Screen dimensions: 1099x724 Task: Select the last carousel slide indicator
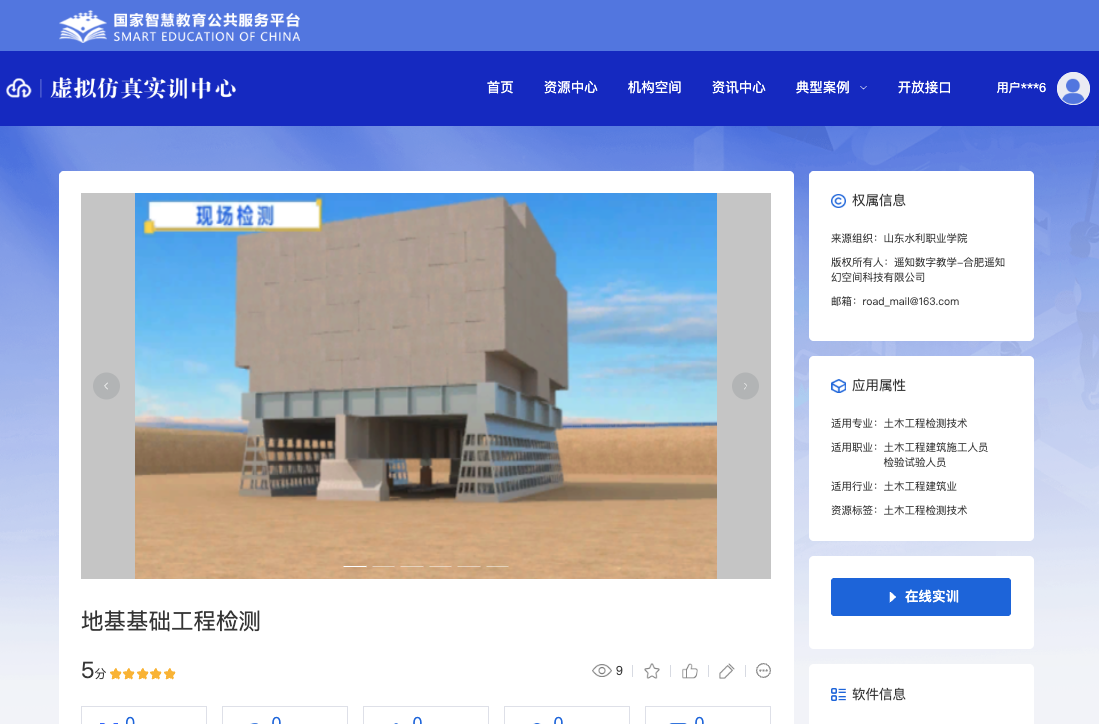pyautogui.click(x=497, y=566)
